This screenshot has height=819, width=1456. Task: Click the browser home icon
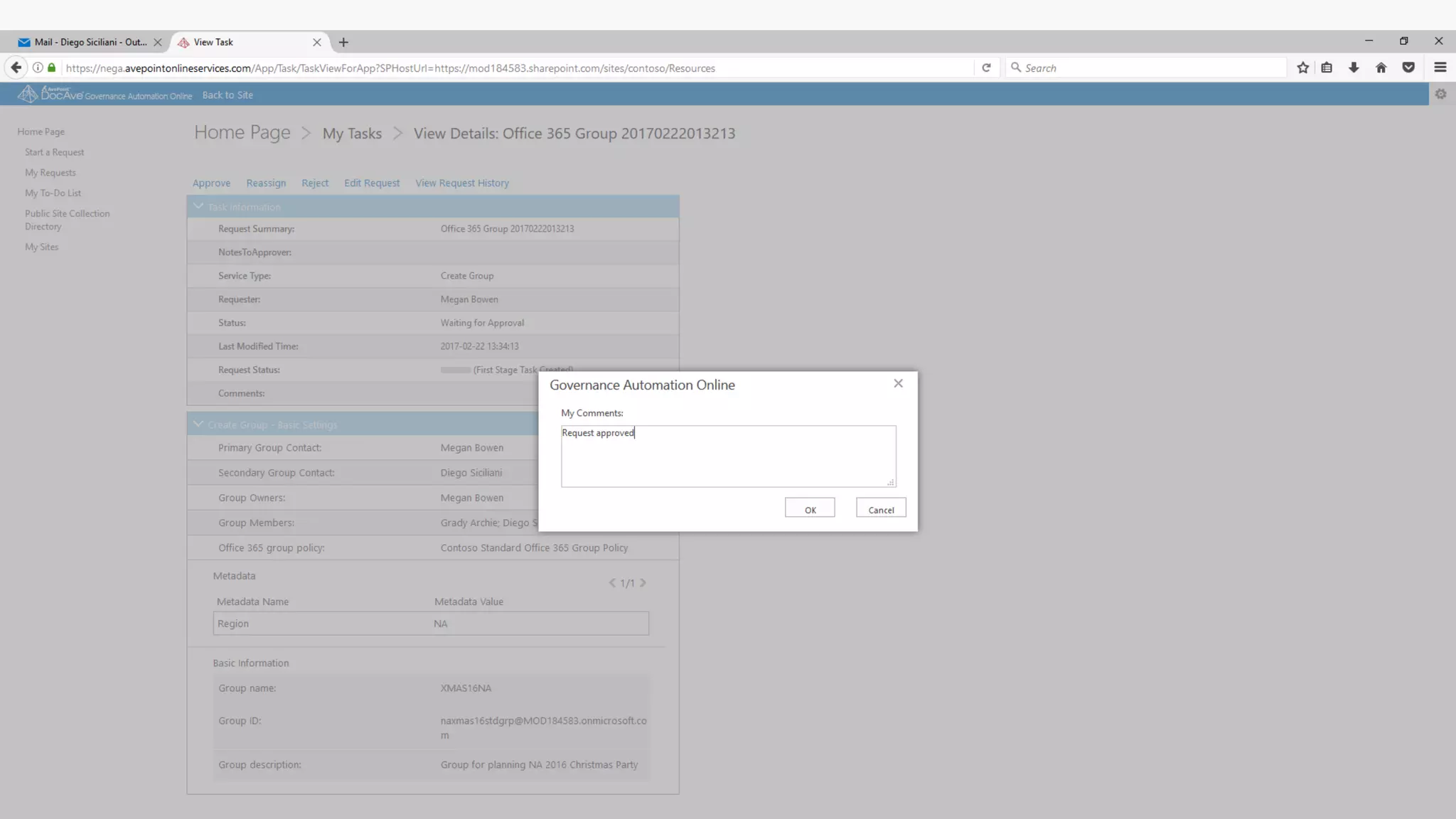click(1381, 68)
